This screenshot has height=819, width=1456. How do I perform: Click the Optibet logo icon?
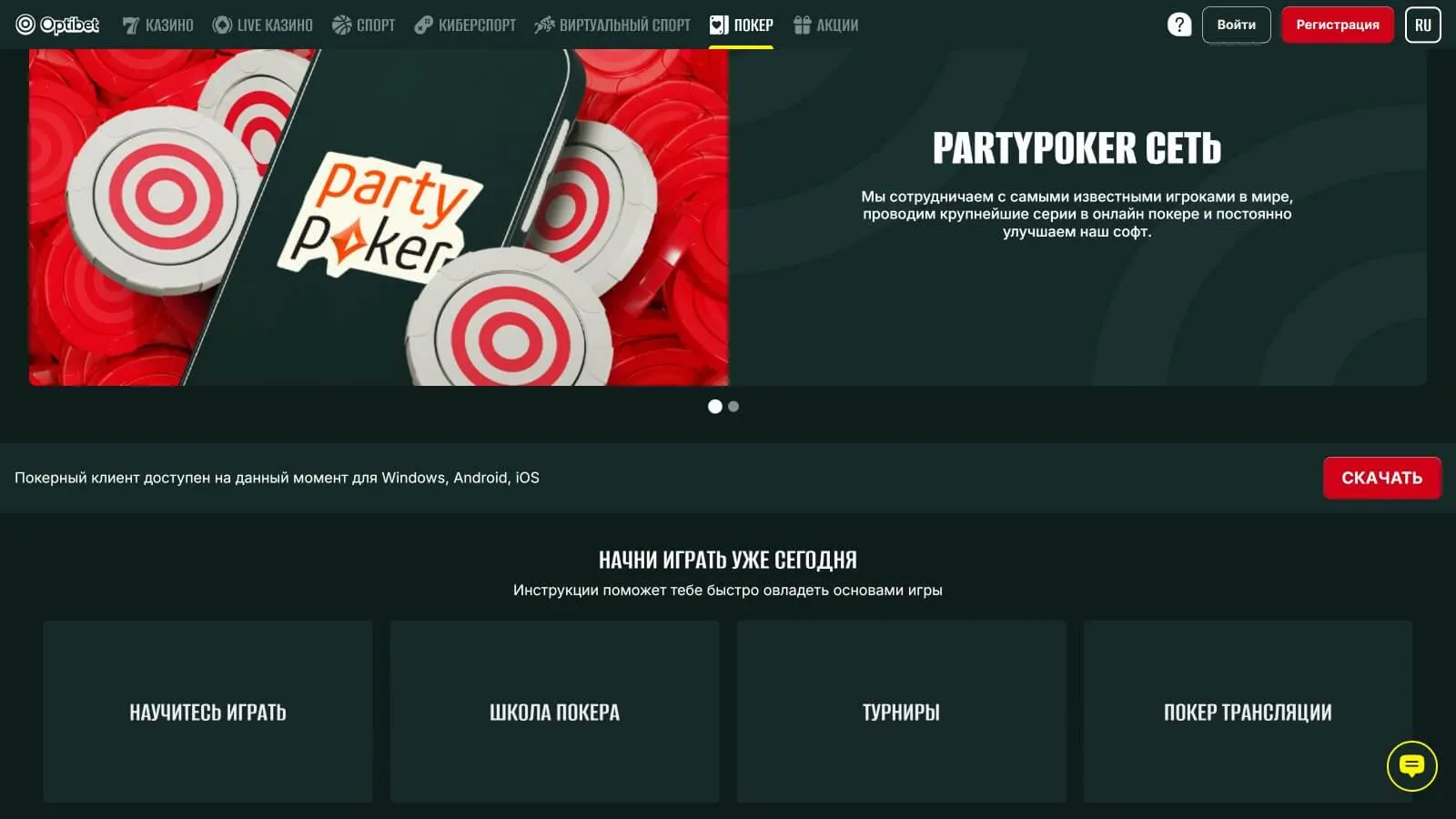25,25
